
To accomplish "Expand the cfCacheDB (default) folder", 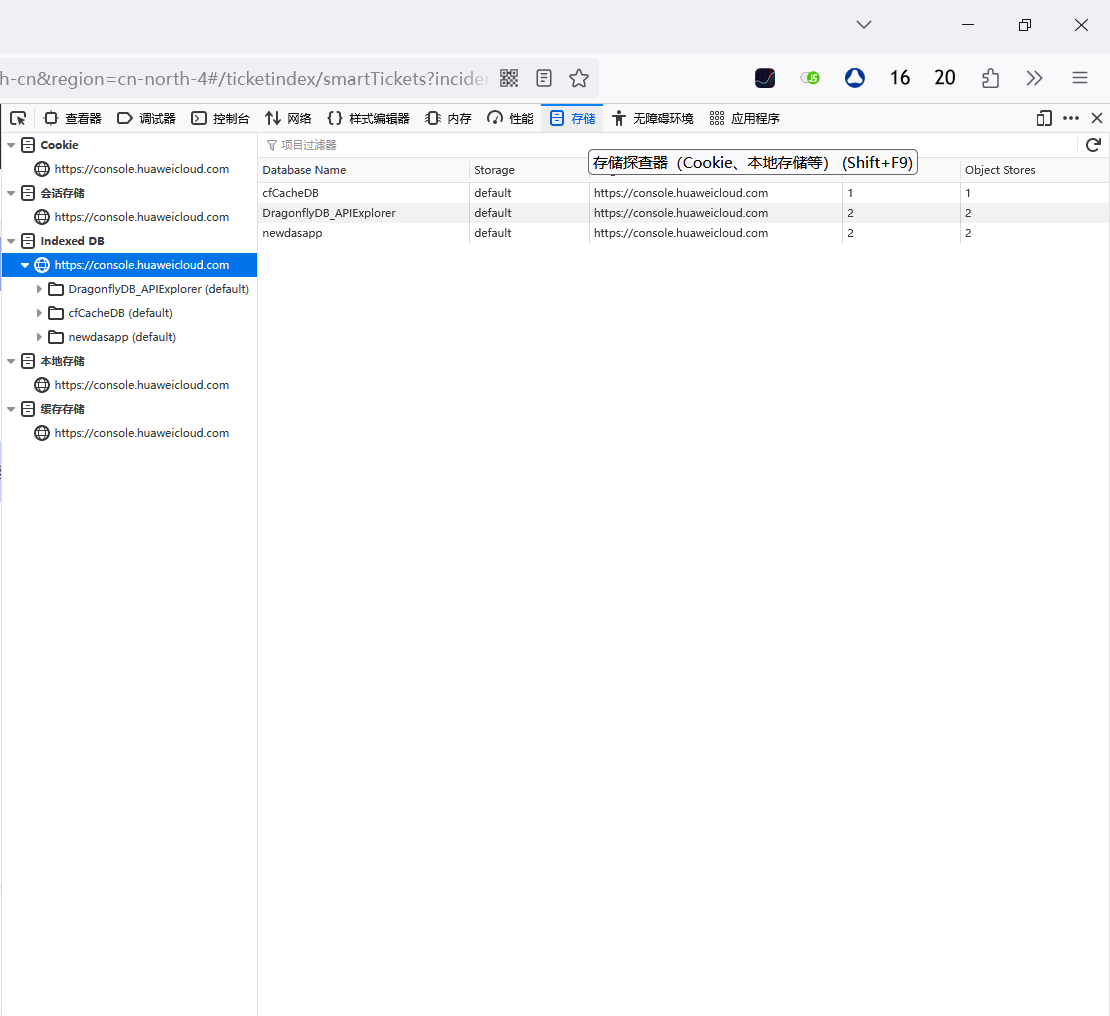I will tap(39, 314).
